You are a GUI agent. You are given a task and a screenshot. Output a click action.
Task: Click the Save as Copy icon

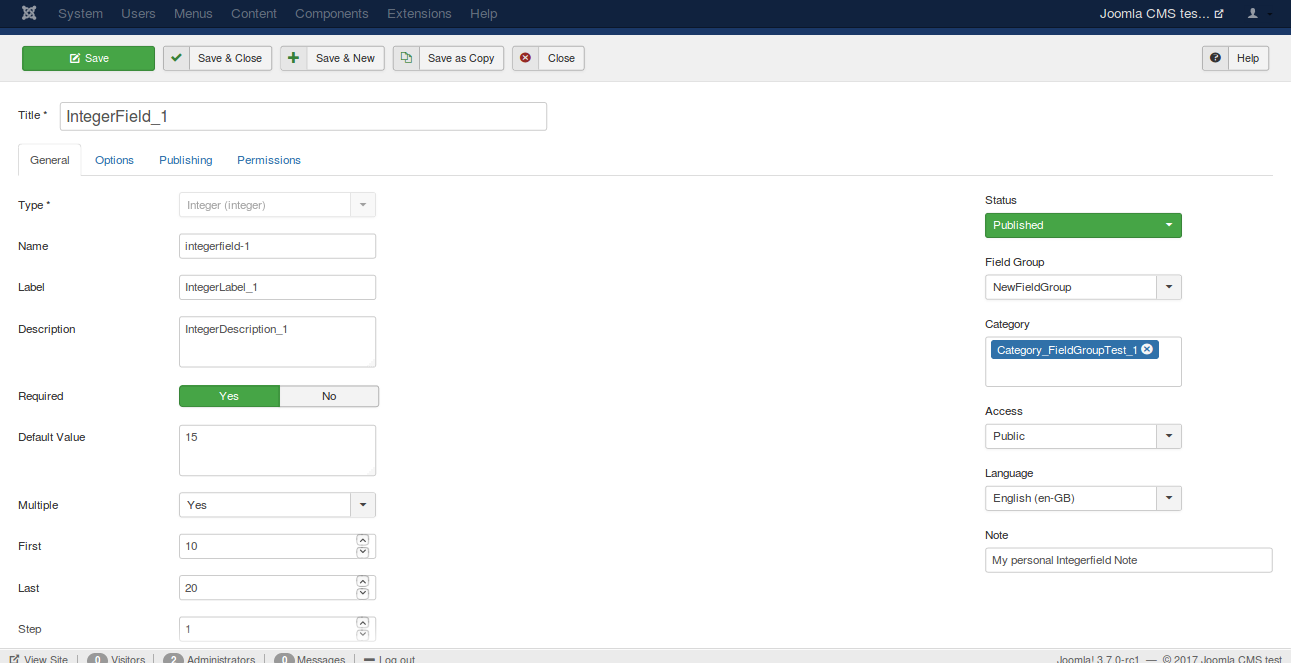(406, 58)
